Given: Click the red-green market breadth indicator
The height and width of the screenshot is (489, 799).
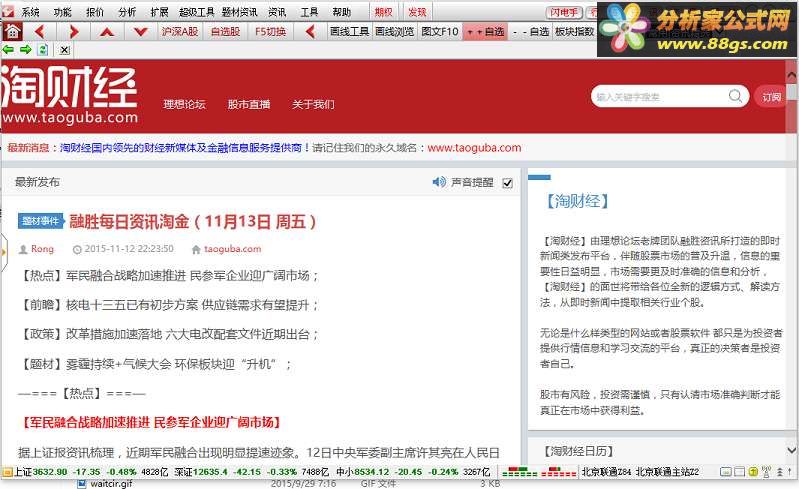Looking at the screenshot, I should point(539,472).
